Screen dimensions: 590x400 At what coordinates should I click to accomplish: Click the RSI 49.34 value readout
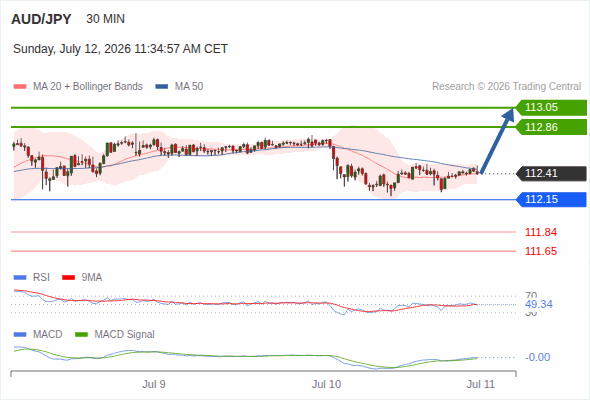(539, 304)
